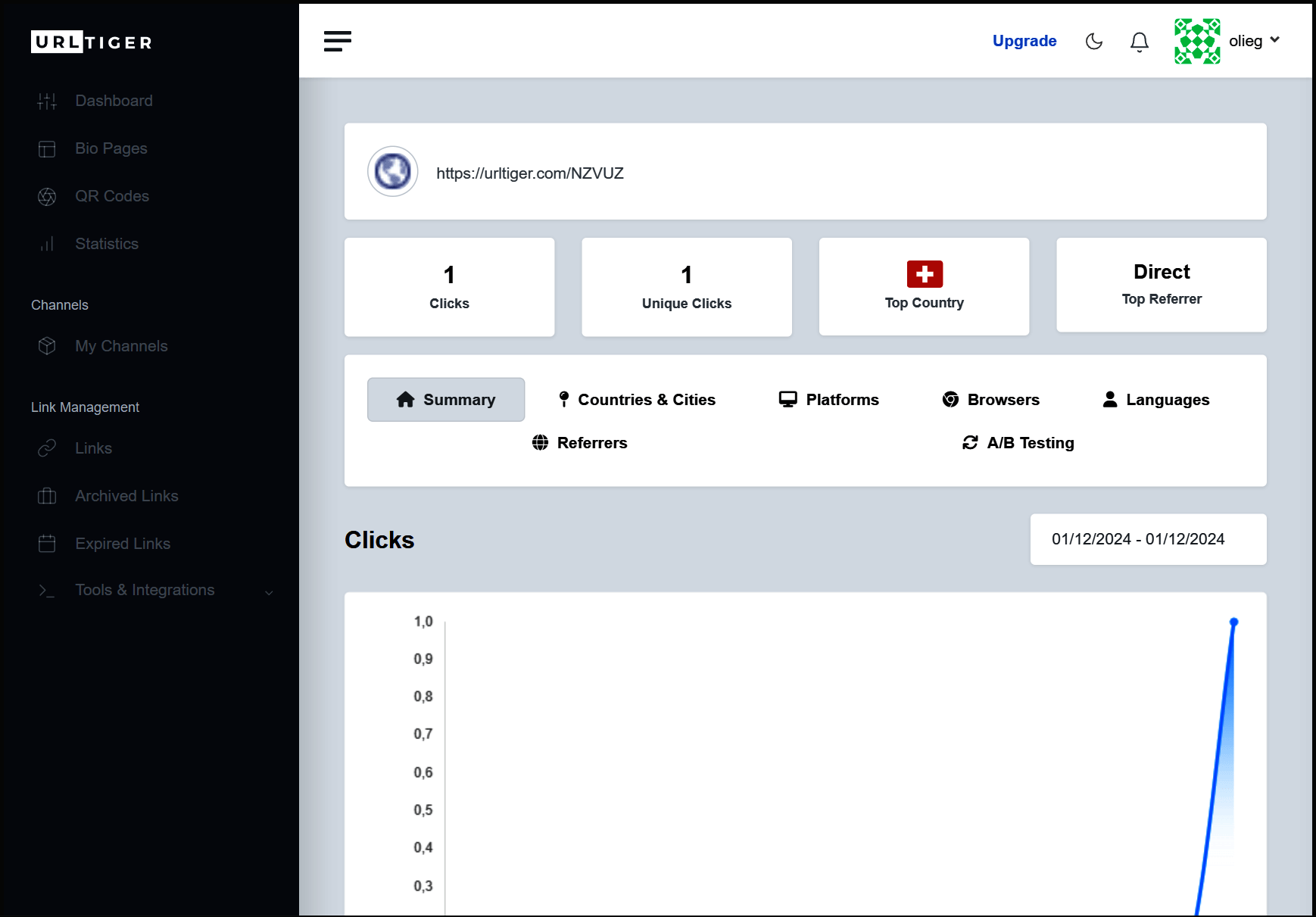This screenshot has height=917, width=1316.
Task: Click the https://urltiger.com/NZVUZ short link
Action: click(530, 173)
